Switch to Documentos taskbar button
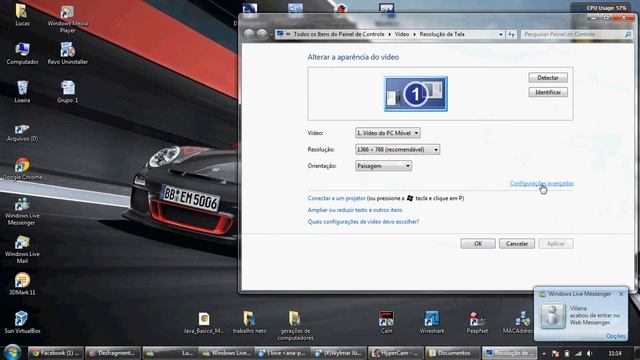Image resolution: width=640 pixels, height=360 pixels. [x=453, y=353]
